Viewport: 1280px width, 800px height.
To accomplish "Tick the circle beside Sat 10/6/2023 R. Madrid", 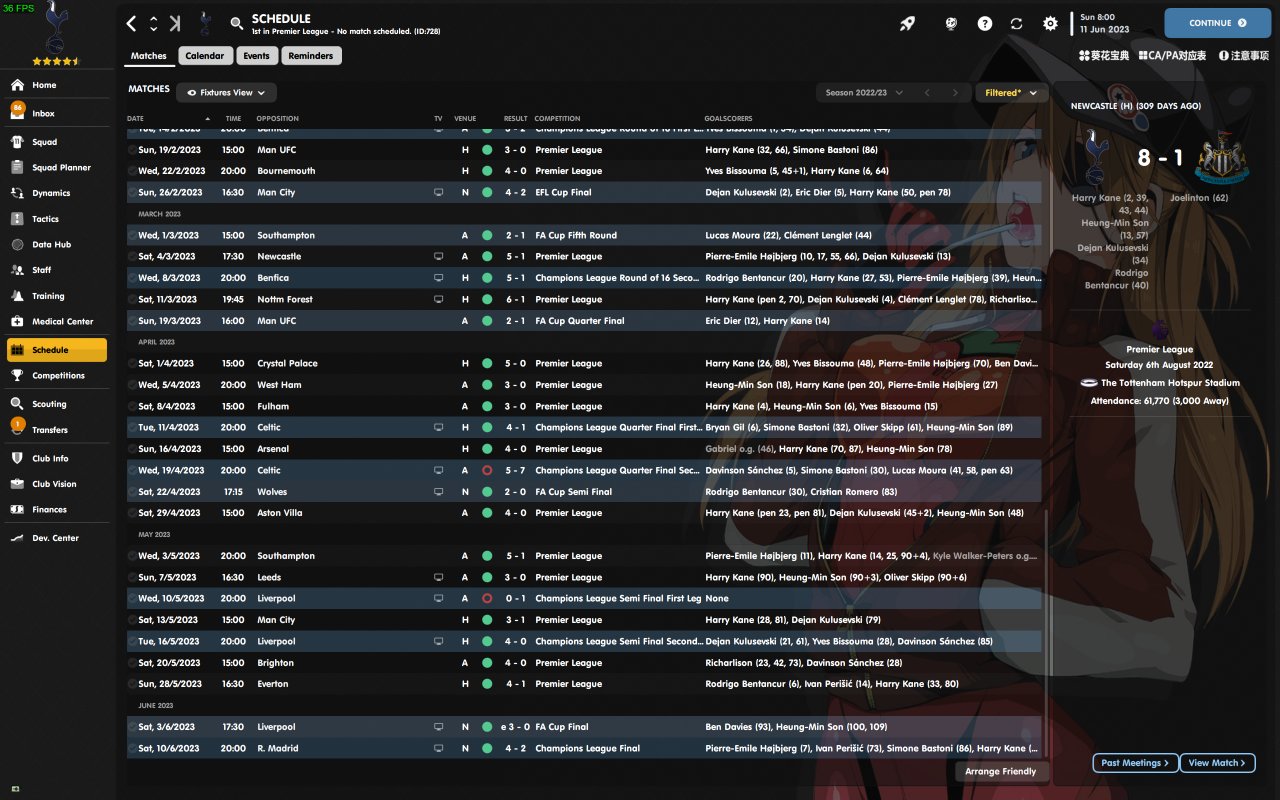I will [x=132, y=749].
